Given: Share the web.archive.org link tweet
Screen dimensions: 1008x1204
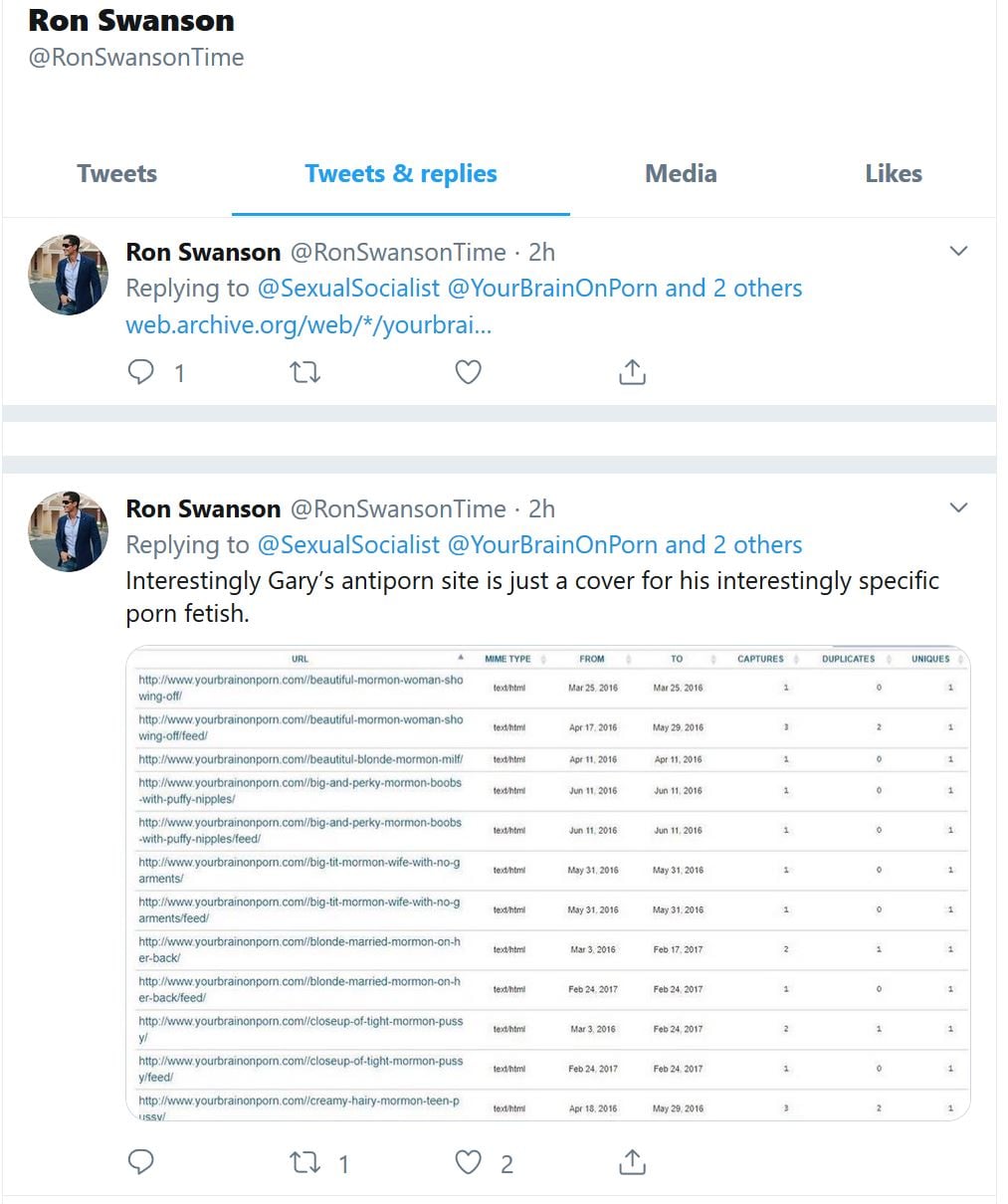Looking at the screenshot, I should 633,372.
